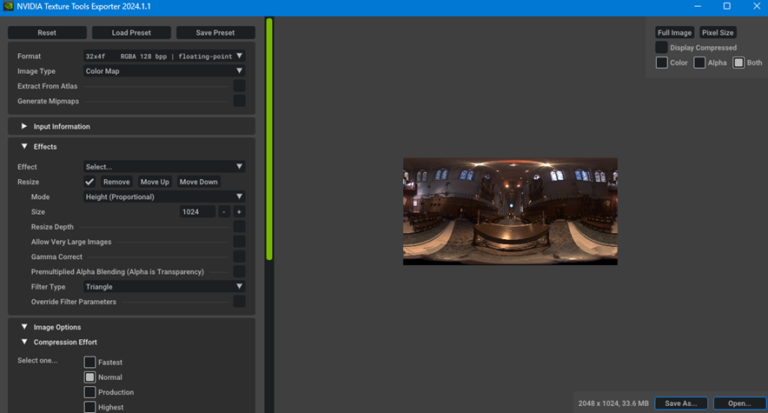Select the Alpha channel view option

tap(700, 63)
